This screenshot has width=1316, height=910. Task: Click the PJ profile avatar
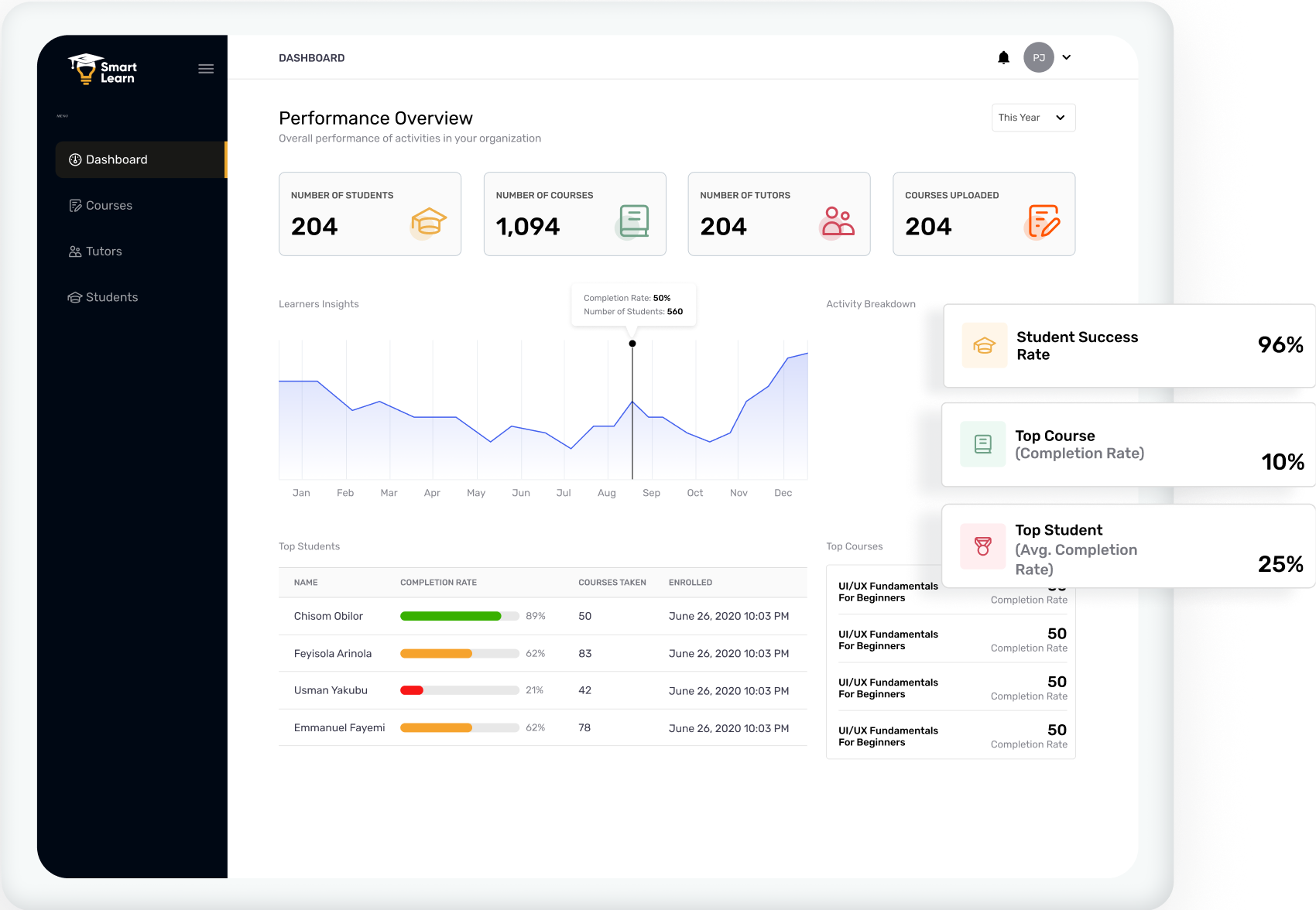point(1039,57)
